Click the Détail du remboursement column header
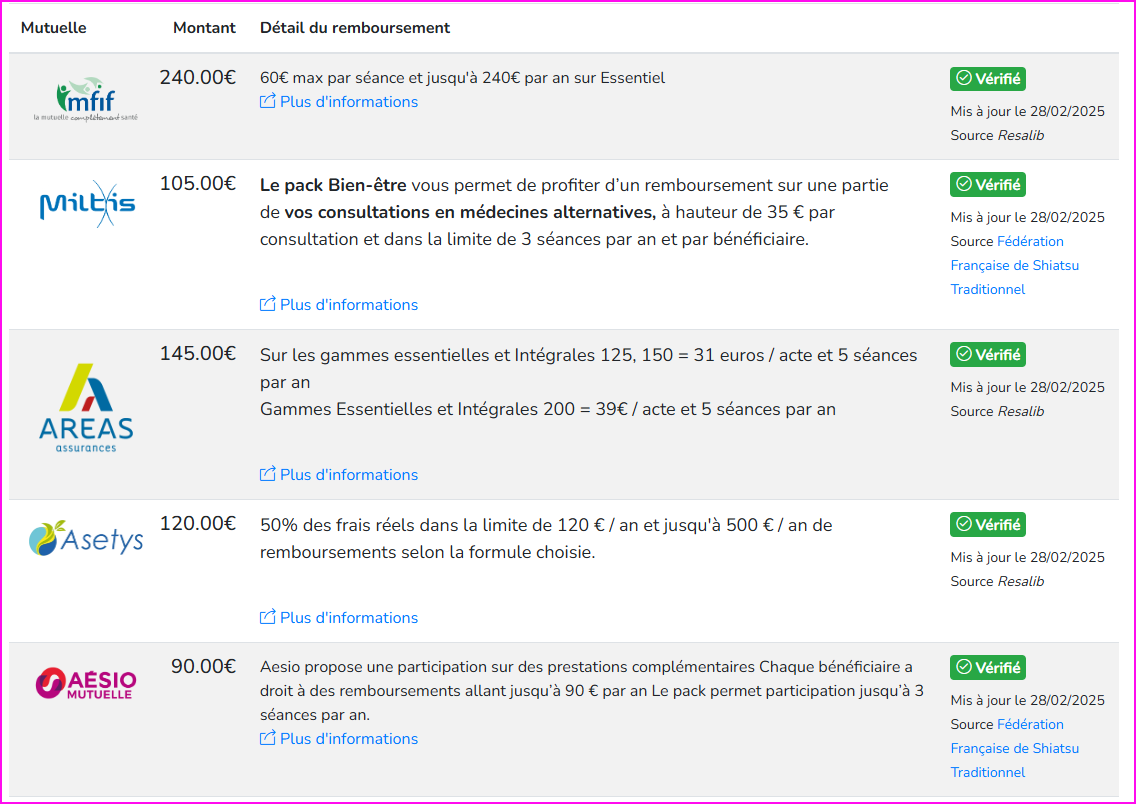This screenshot has width=1136, height=804. tap(355, 28)
